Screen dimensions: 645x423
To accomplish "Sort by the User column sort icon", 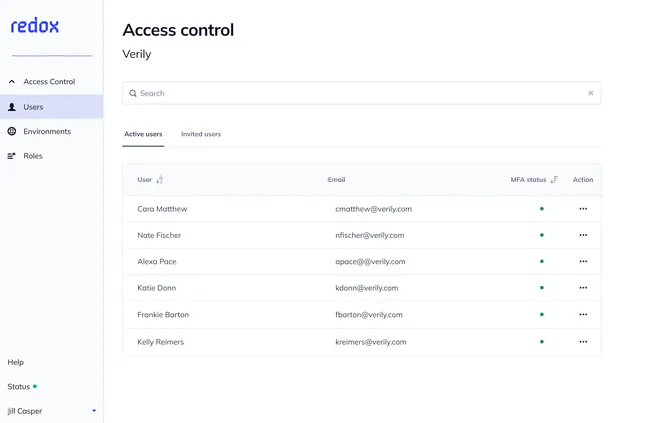I will [160, 179].
